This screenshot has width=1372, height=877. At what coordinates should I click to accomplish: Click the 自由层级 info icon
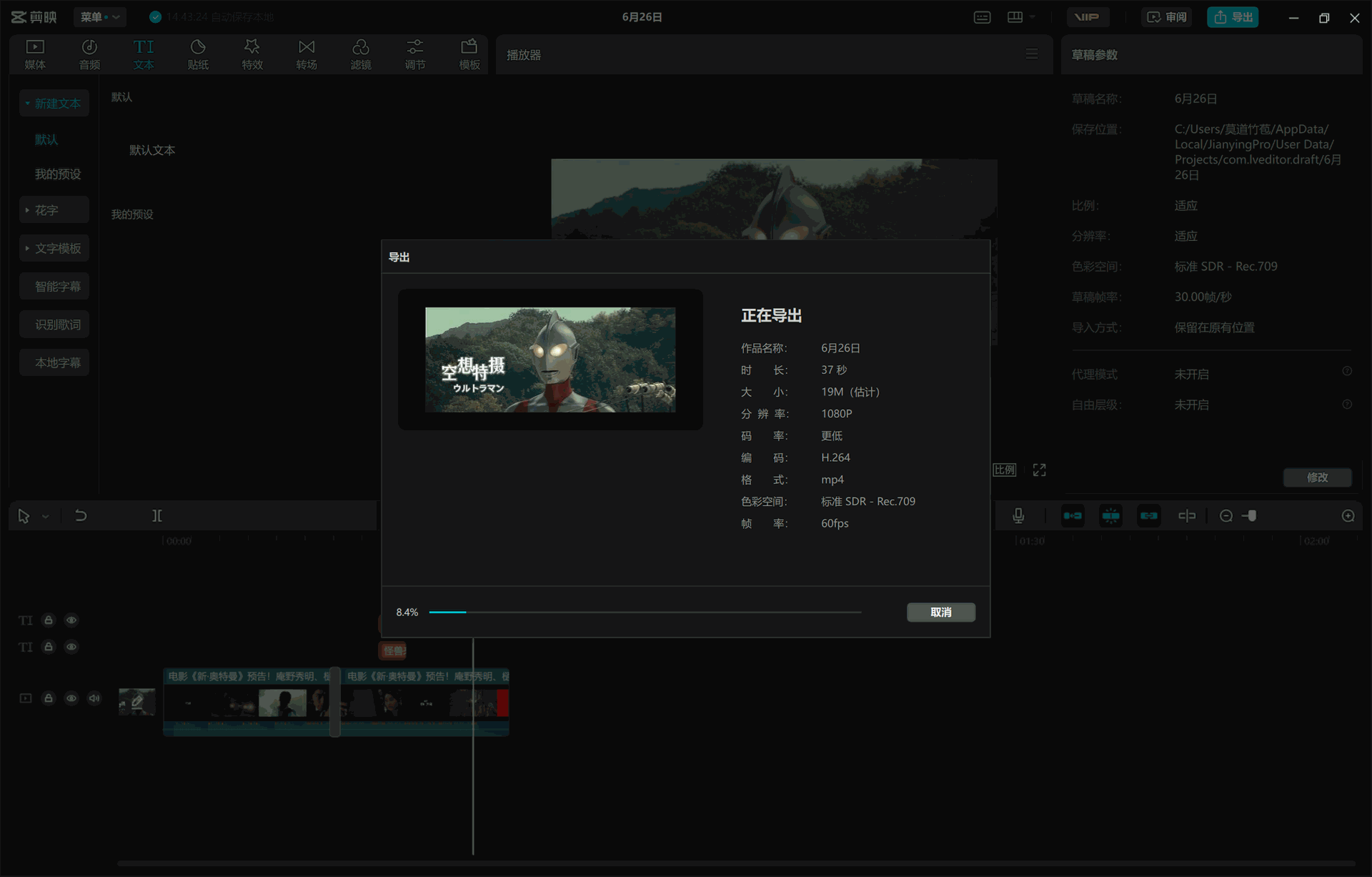pyautogui.click(x=1347, y=405)
